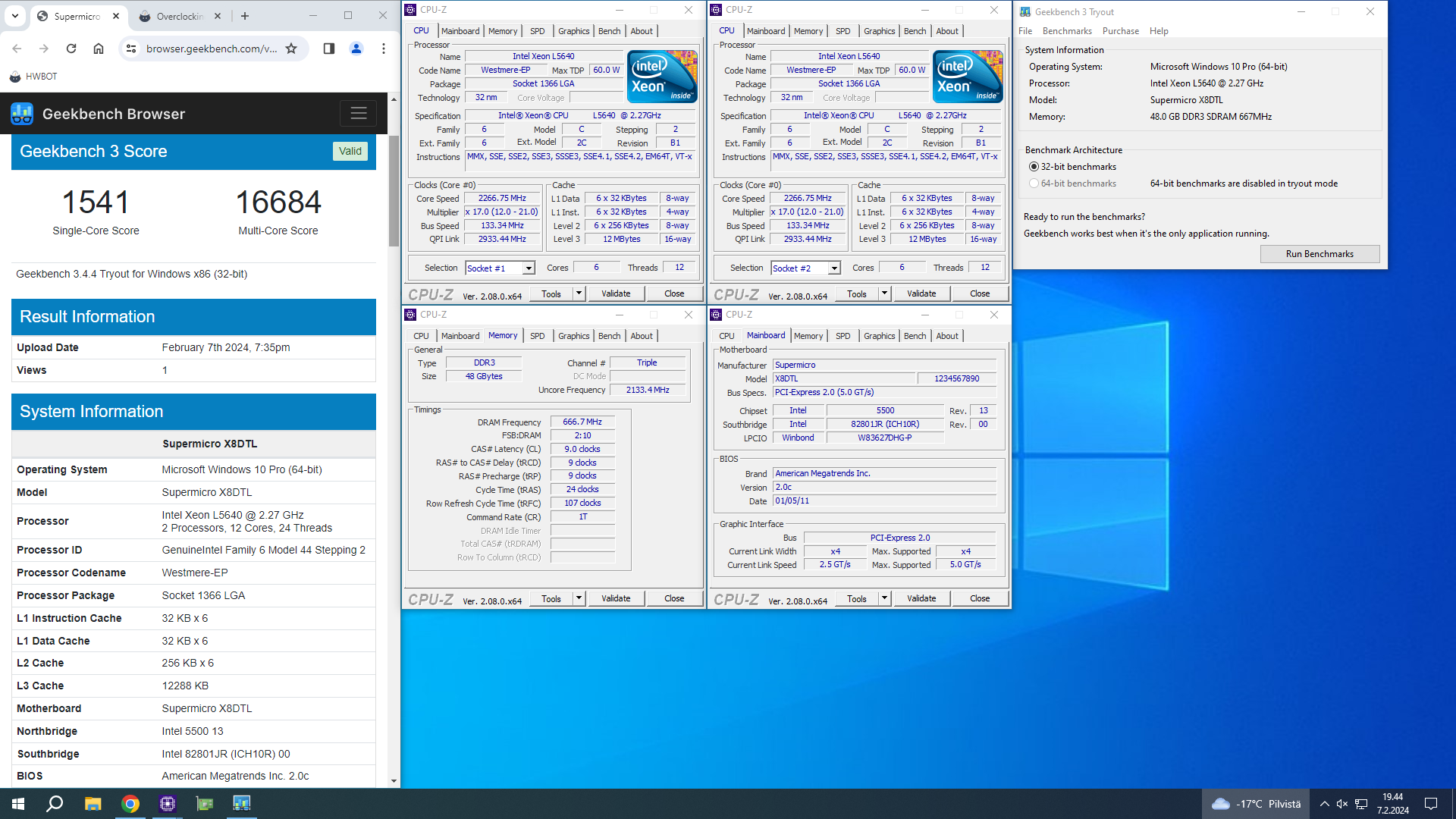Open the Geekbench Browser hamburger menu

pos(359,114)
